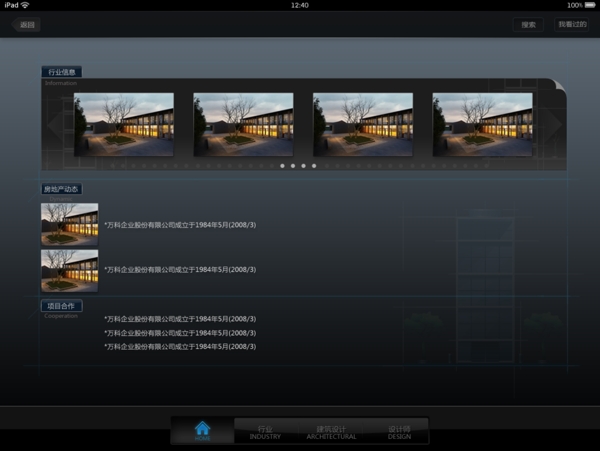The height and width of the screenshot is (451, 600).
Task: Select the first bright page dot
Action: click(x=282, y=166)
